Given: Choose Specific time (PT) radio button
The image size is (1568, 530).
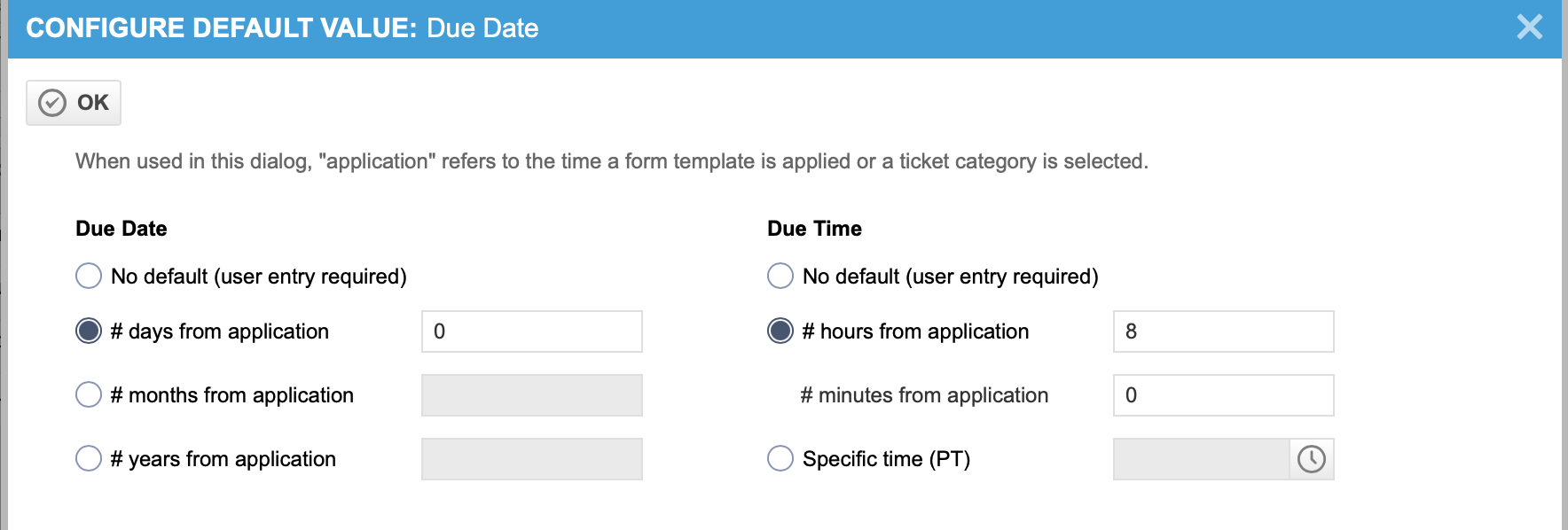Looking at the screenshot, I should point(780,458).
